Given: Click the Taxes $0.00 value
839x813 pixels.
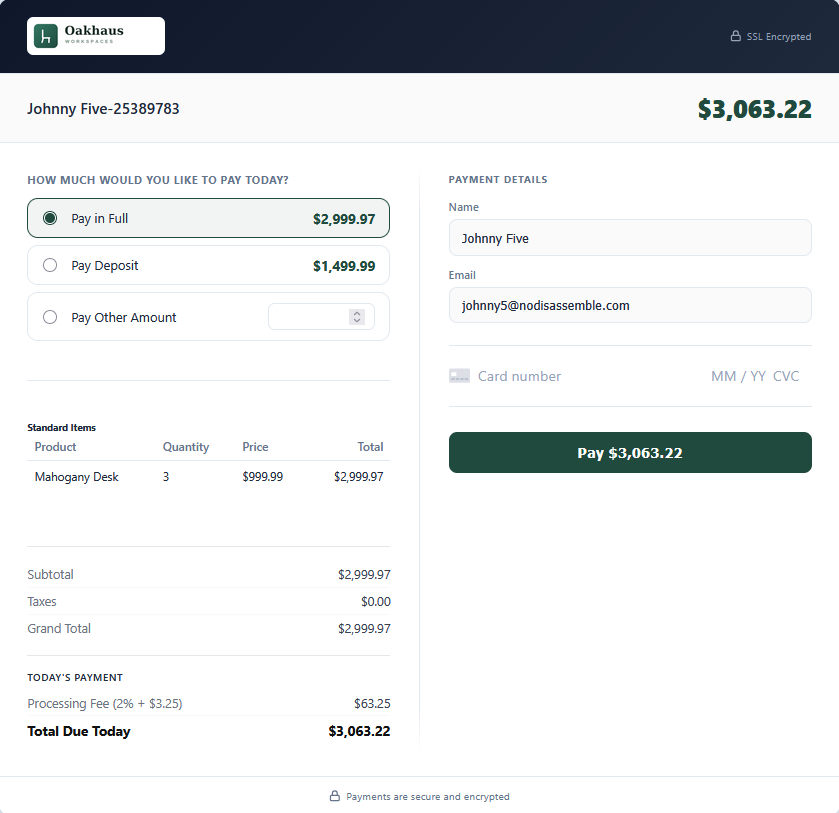Looking at the screenshot, I should pos(376,602).
